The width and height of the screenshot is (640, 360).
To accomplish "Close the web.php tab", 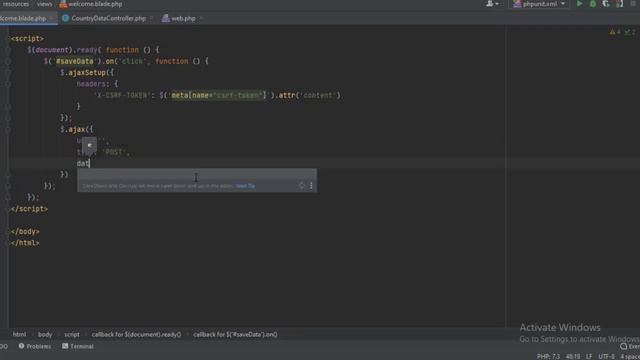I will click(201, 18).
